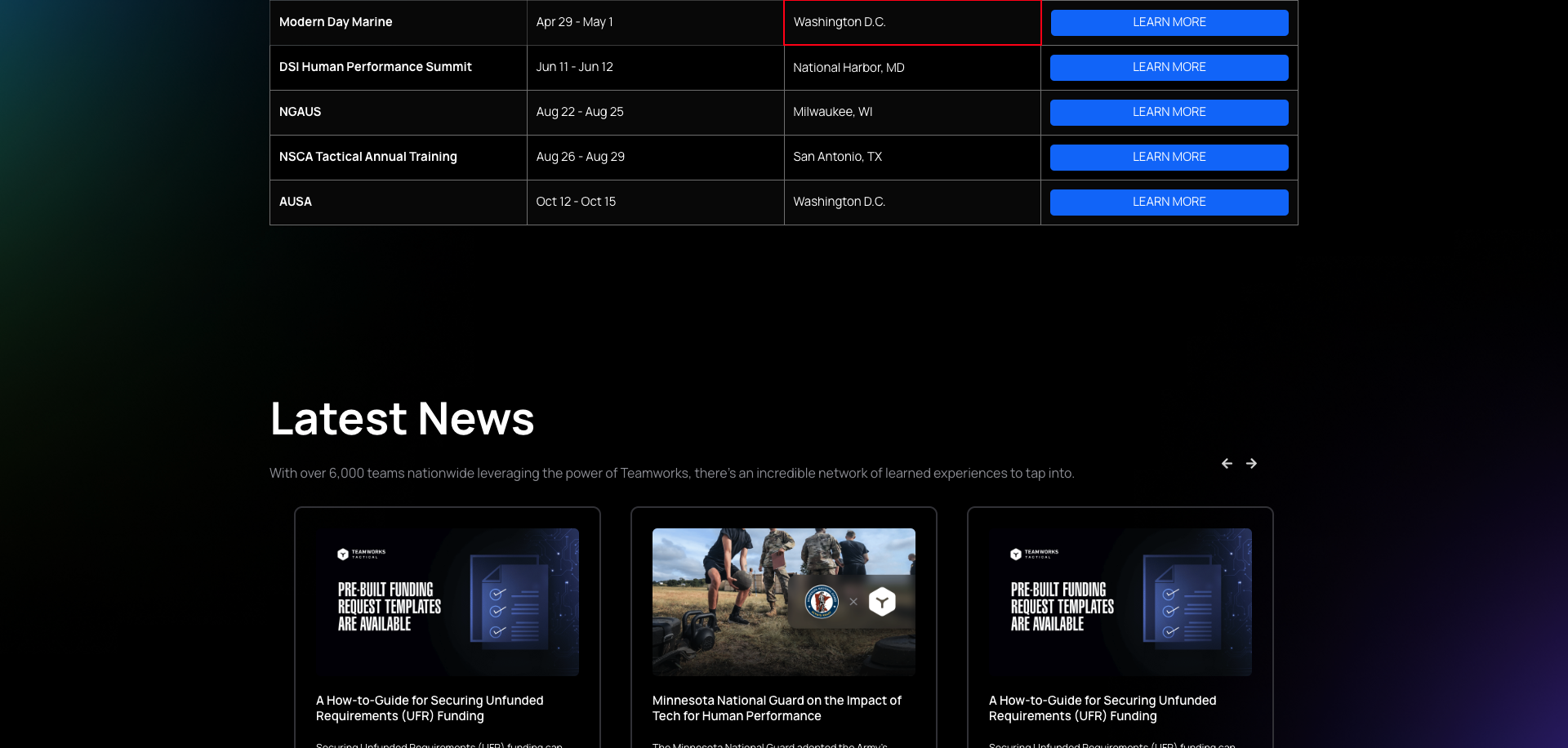Screen dimensions: 1568x748
Task: Click the Latest News heading
Action: (402, 418)
